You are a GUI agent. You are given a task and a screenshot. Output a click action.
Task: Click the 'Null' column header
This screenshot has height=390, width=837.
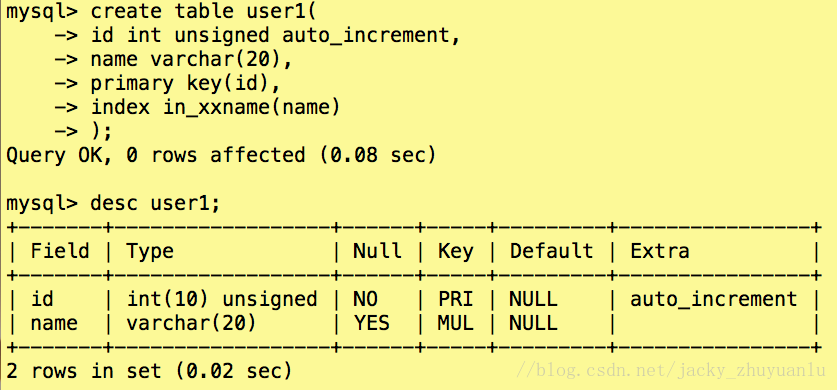pos(377,251)
